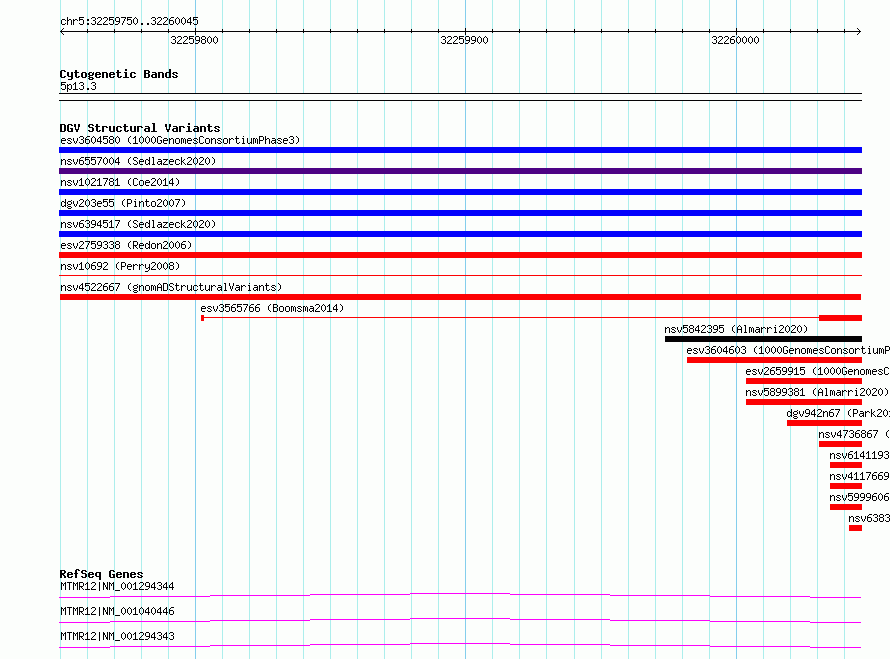Click the nsv6141193 red variant bar
This screenshot has height=659, width=890.
click(846, 465)
